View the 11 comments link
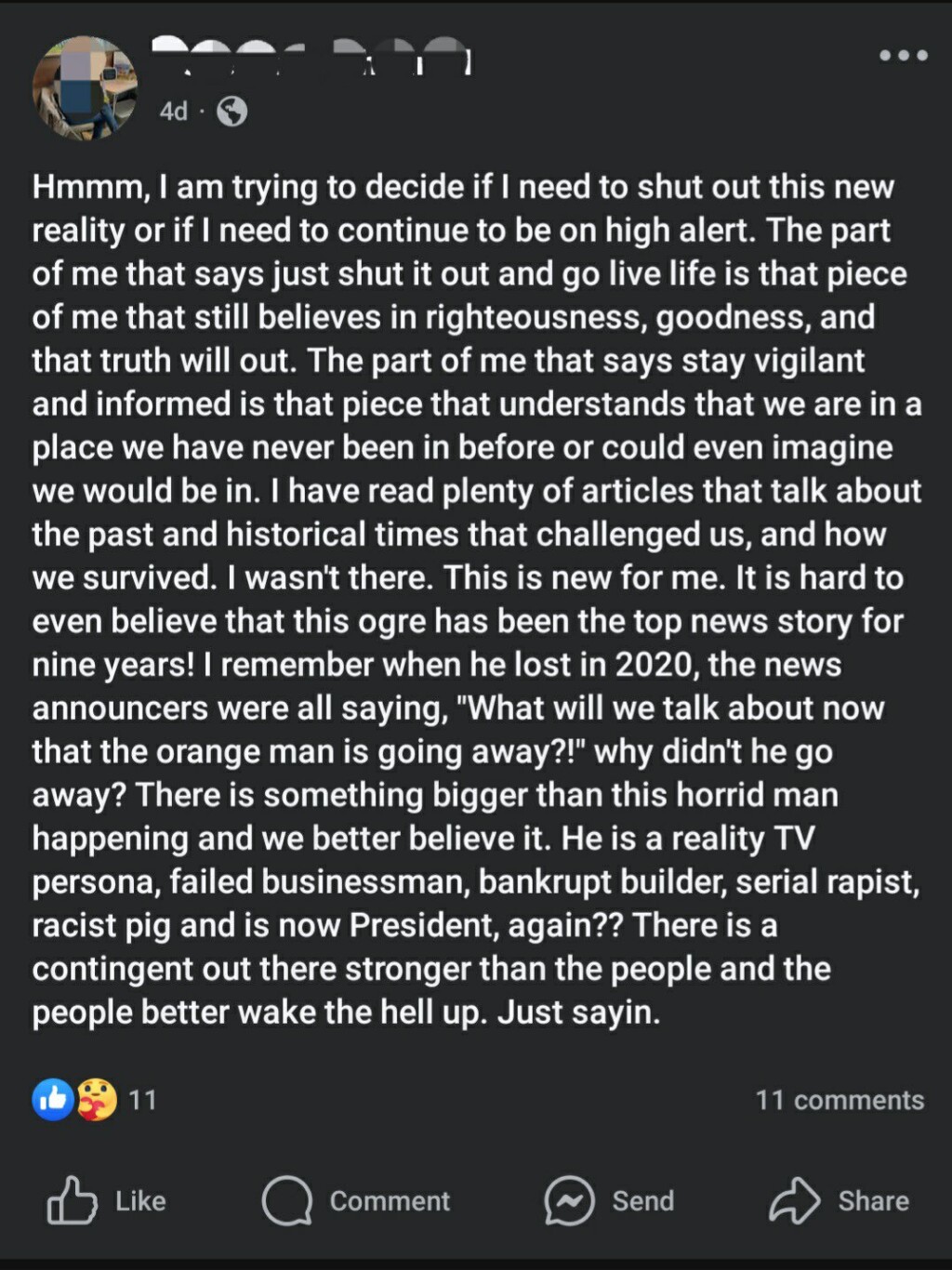952x1270 pixels. [840, 1100]
